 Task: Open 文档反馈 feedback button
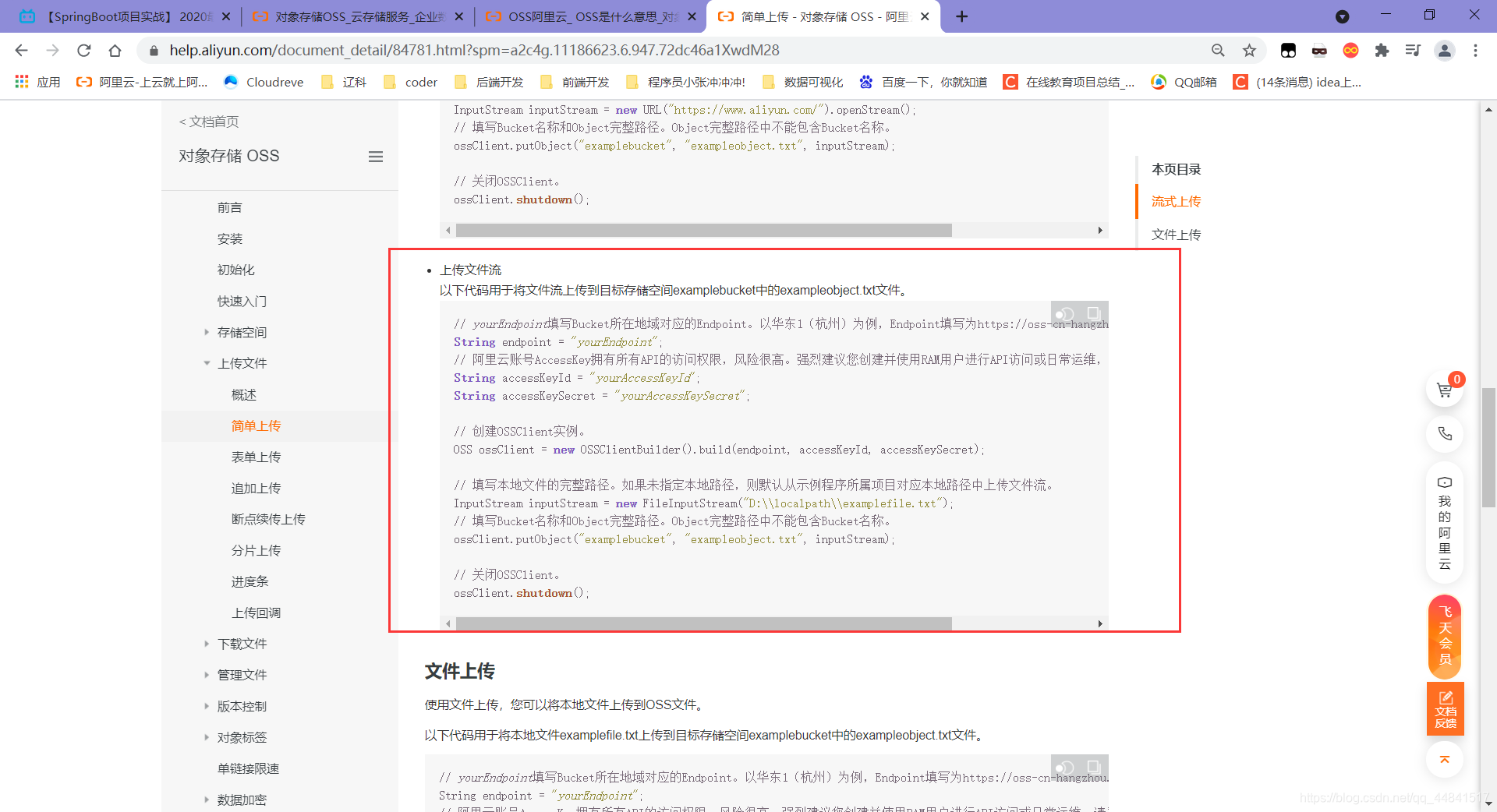pyautogui.click(x=1446, y=708)
